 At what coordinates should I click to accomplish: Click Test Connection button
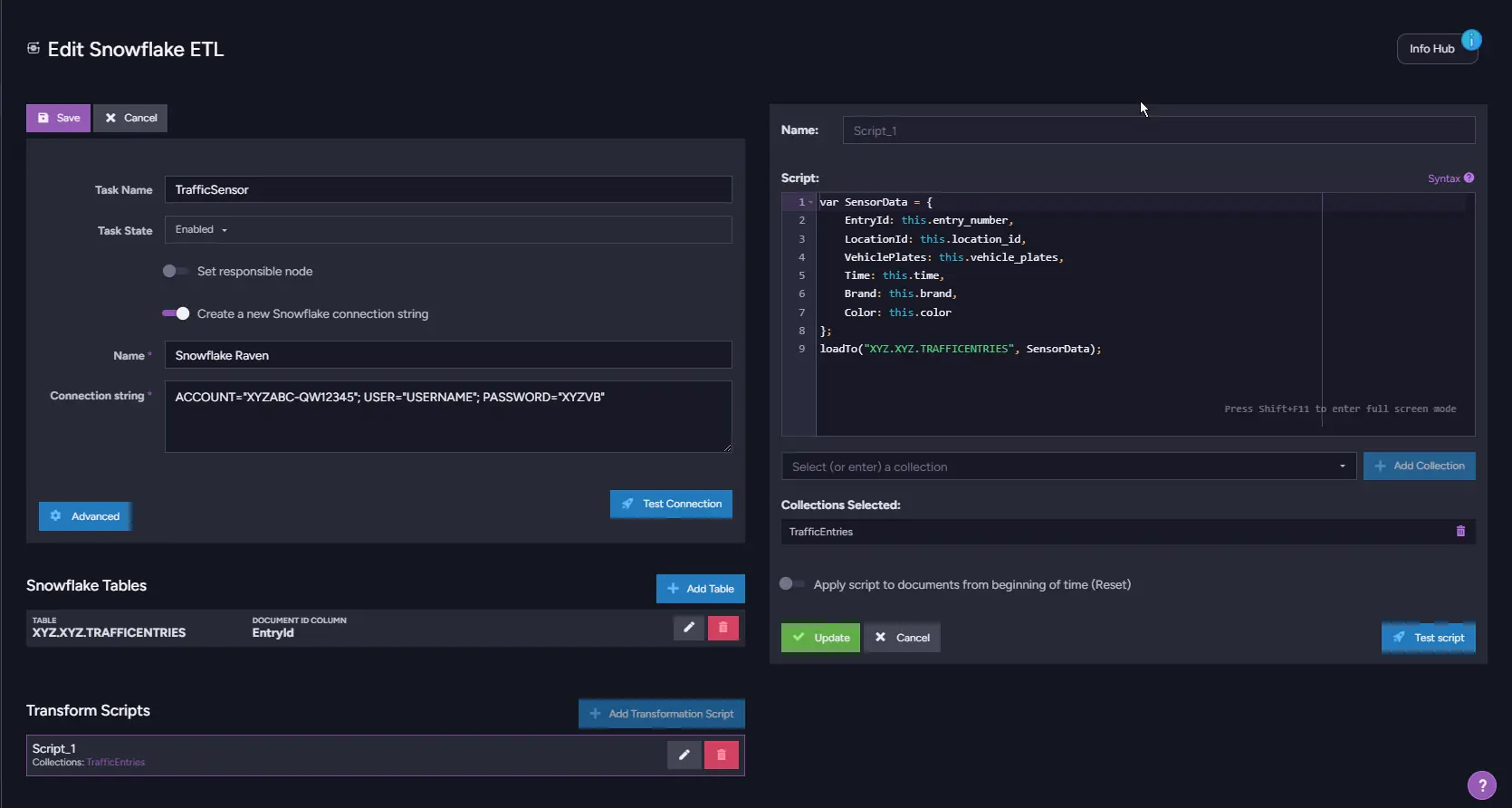click(x=671, y=504)
